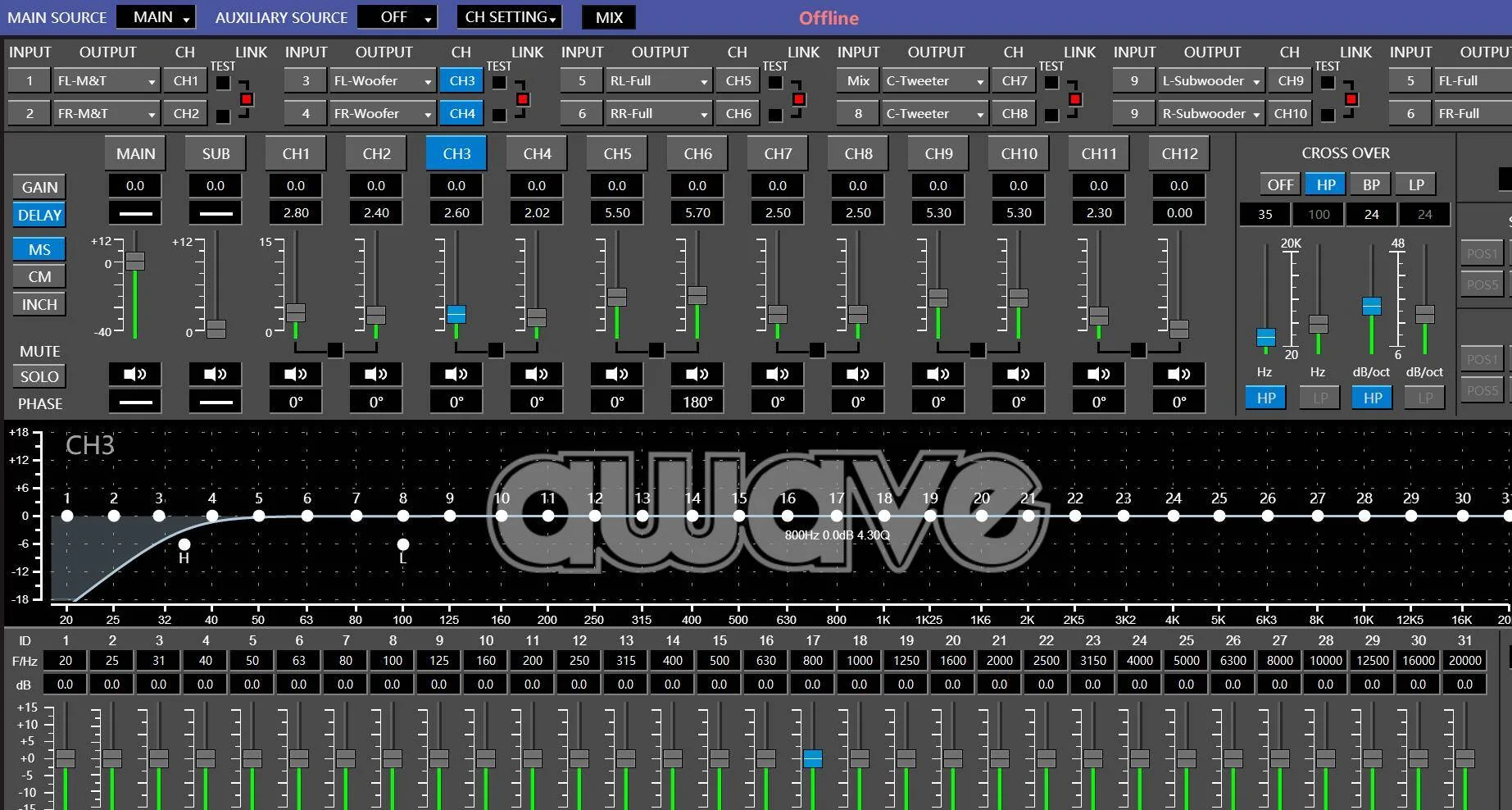Click the speaker mute icon under CH4
The height and width of the screenshot is (810, 1512).
pyautogui.click(x=537, y=374)
